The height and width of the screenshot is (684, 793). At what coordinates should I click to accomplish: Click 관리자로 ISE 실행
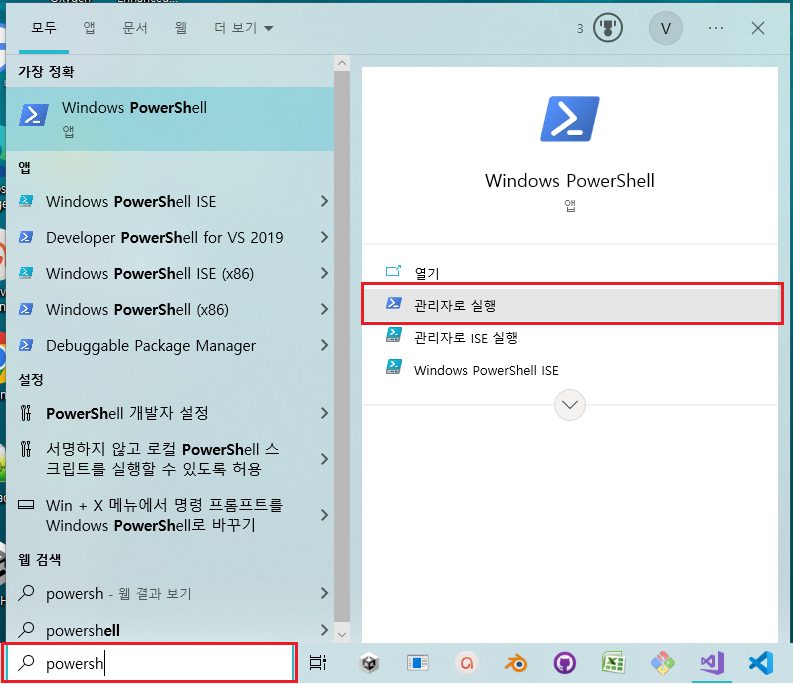[569, 337]
